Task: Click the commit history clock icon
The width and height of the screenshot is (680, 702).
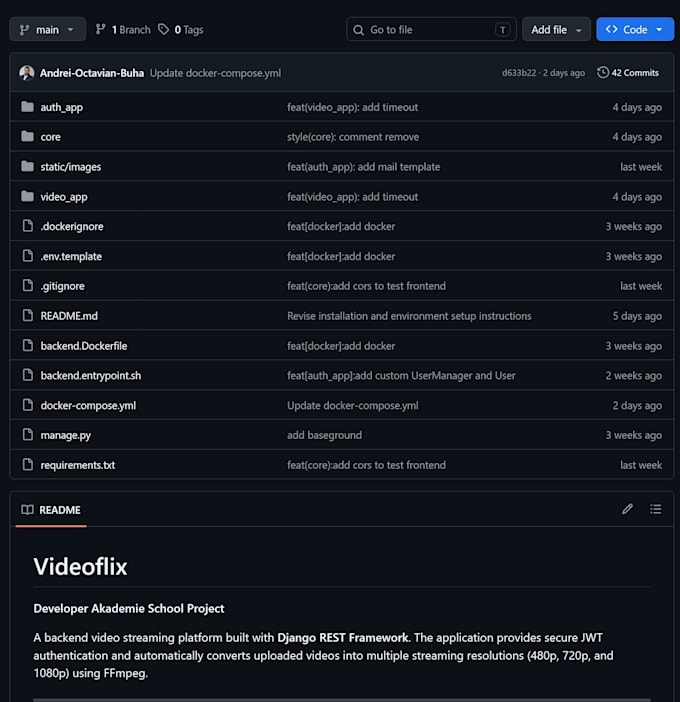Action: click(x=603, y=73)
